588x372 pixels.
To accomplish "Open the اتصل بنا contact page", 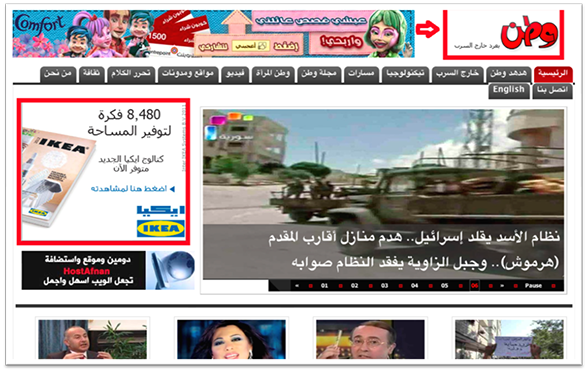I will [x=552, y=90].
